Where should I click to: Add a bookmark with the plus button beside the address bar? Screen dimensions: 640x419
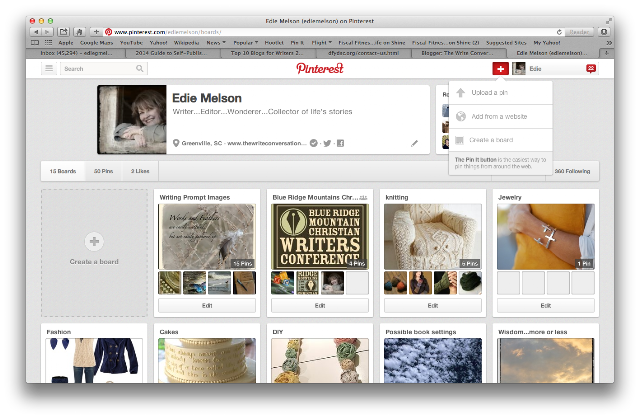point(96,32)
